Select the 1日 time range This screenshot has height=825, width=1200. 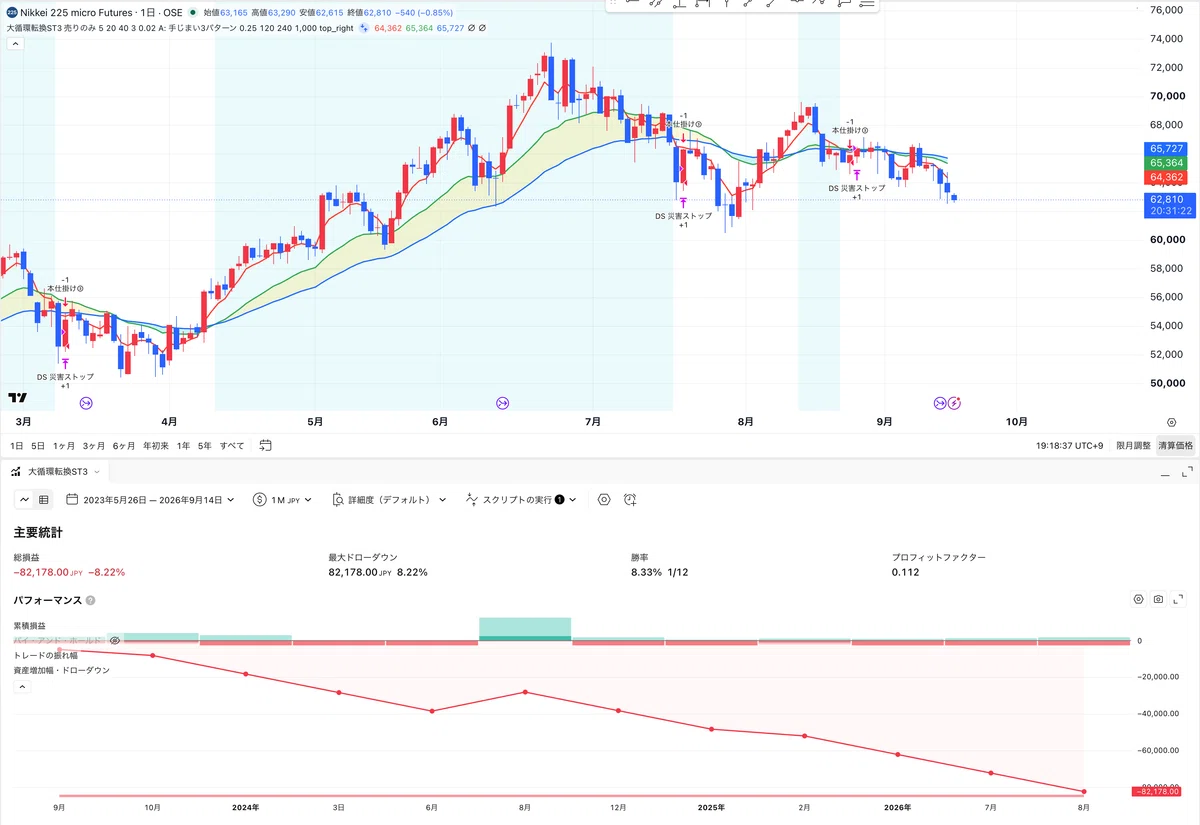coord(16,445)
